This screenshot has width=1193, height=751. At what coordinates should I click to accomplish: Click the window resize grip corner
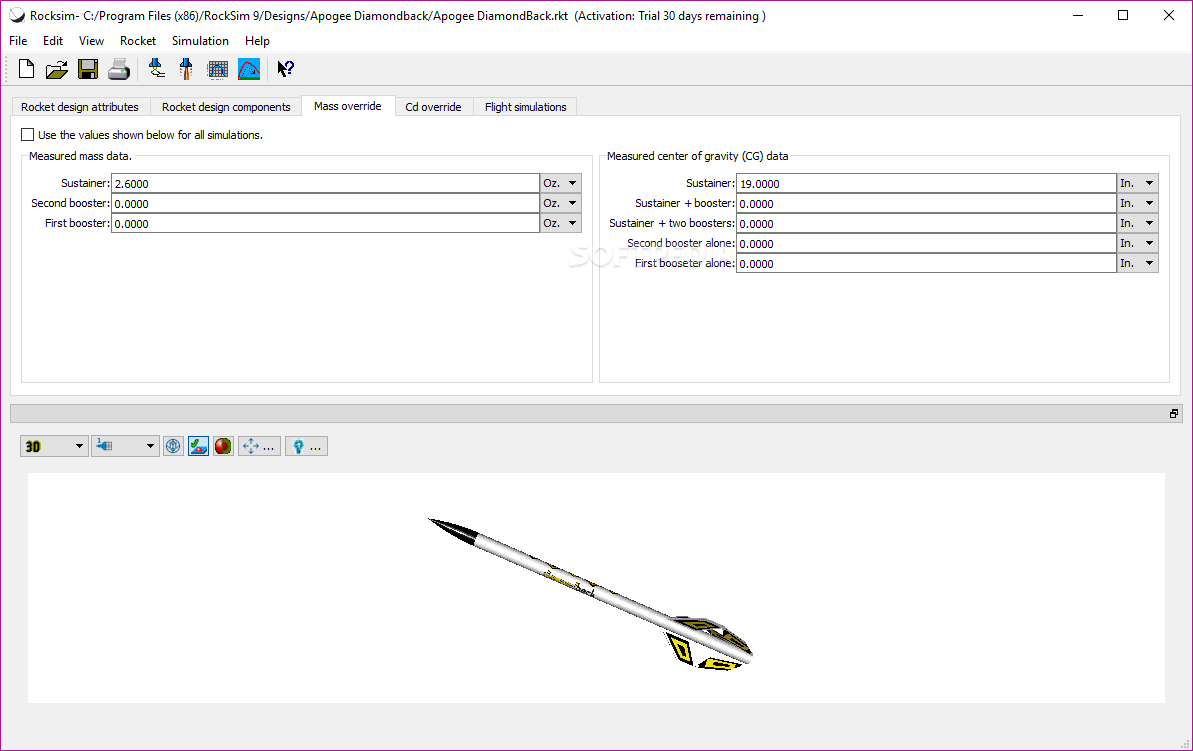pyautogui.click(x=1184, y=743)
